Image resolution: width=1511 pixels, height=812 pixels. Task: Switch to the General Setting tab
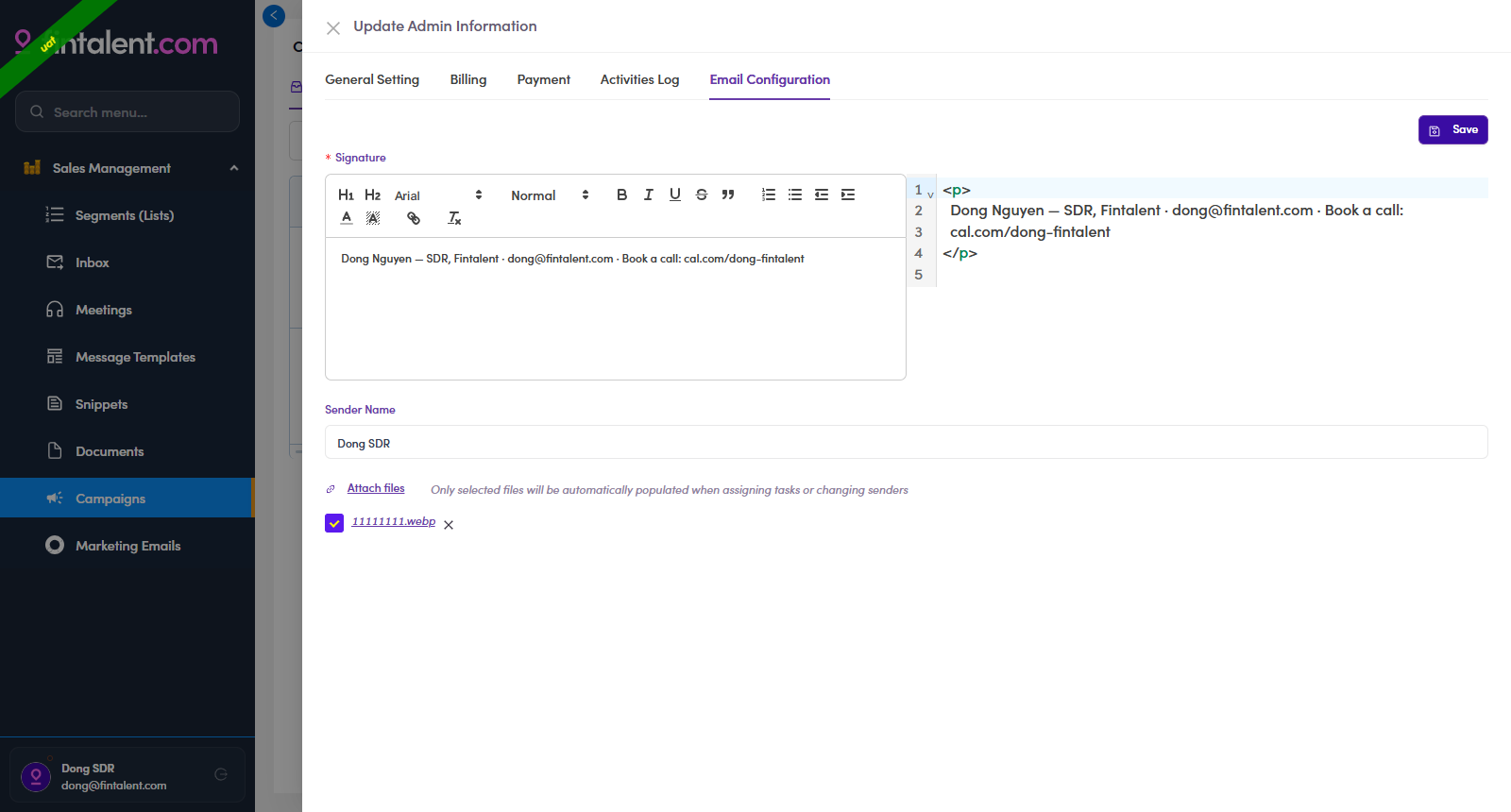click(x=372, y=79)
